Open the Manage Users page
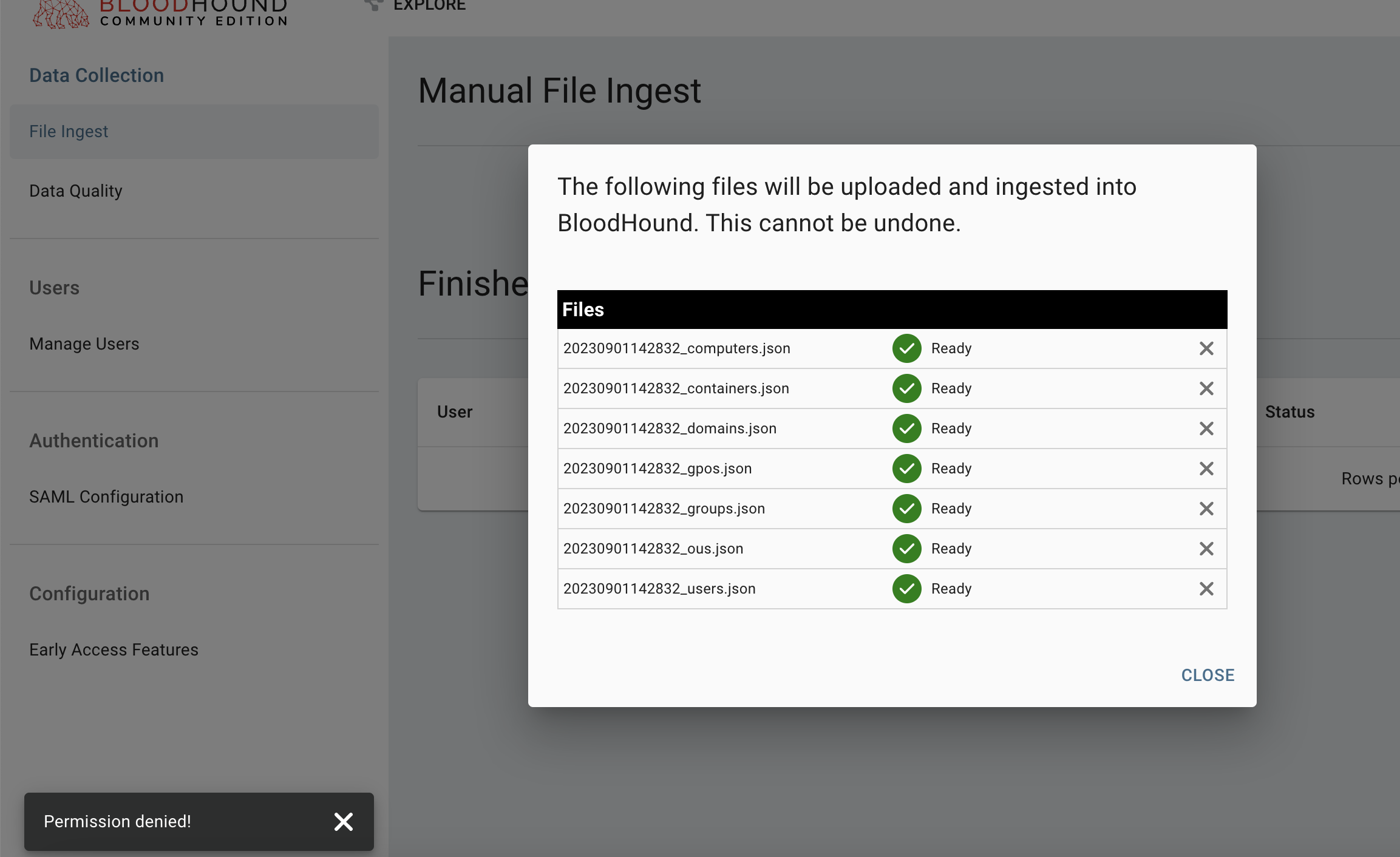This screenshot has width=1400, height=857. pyautogui.click(x=84, y=344)
